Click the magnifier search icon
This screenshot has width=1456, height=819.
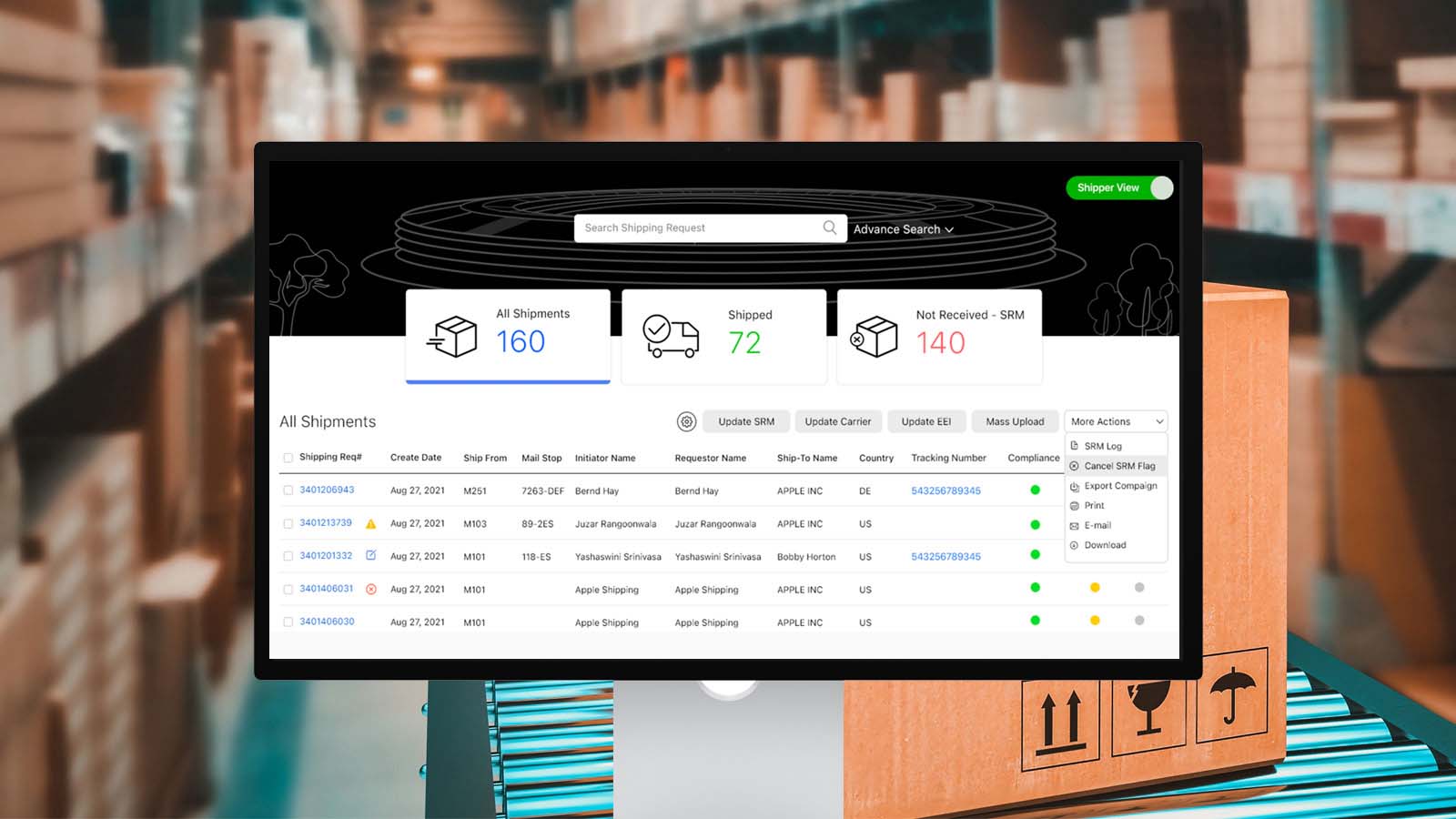tap(829, 227)
